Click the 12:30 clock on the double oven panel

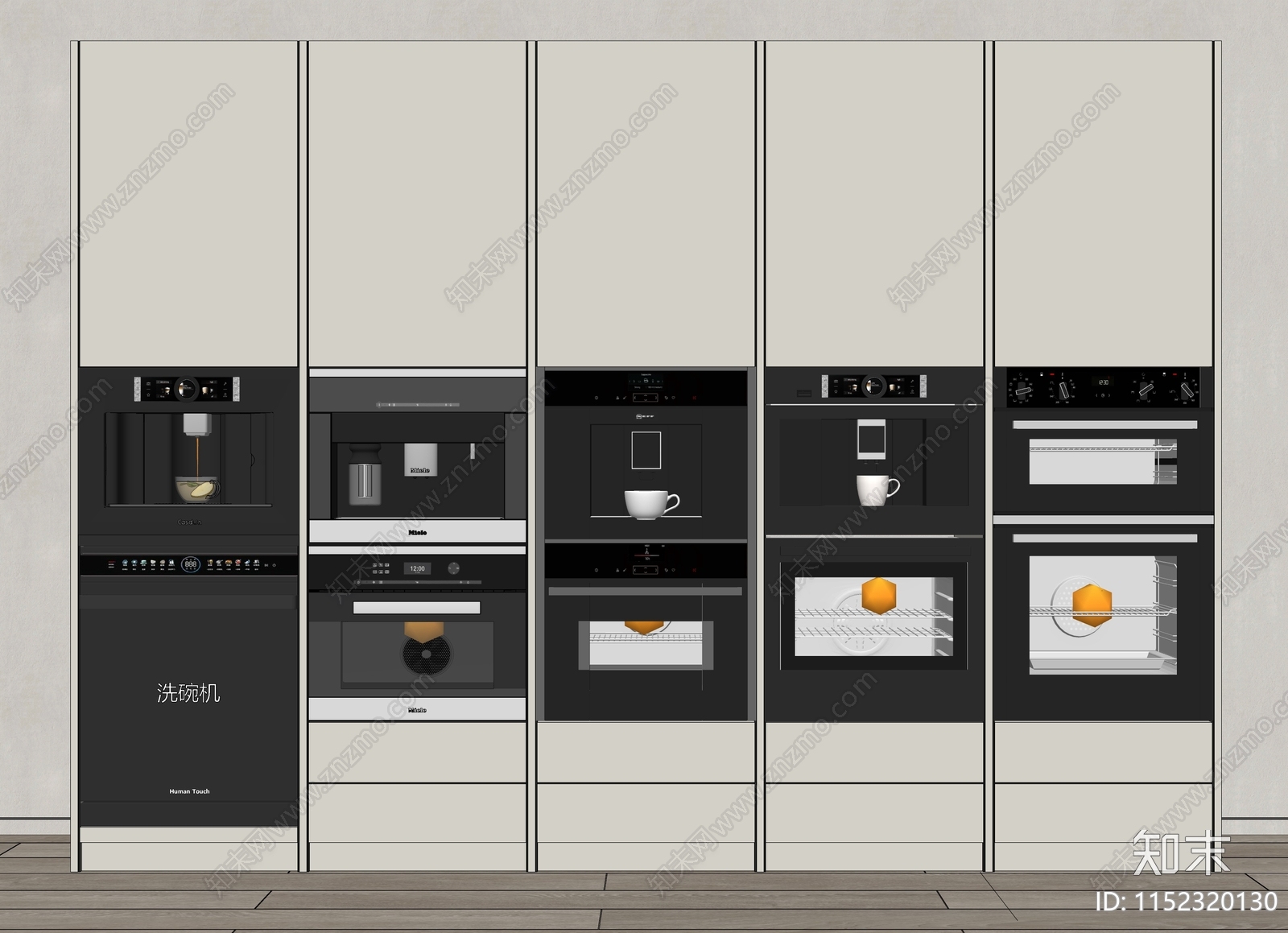coord(1104,382)
